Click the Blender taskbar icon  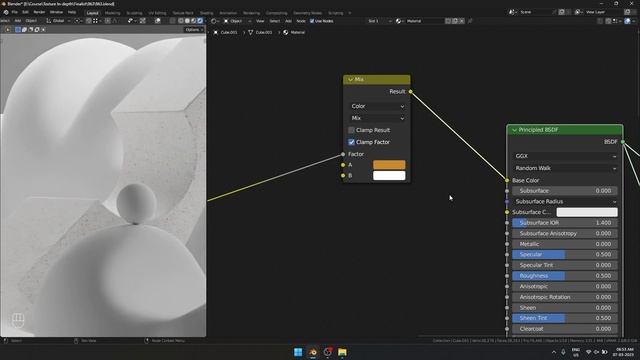click(313, 352)
